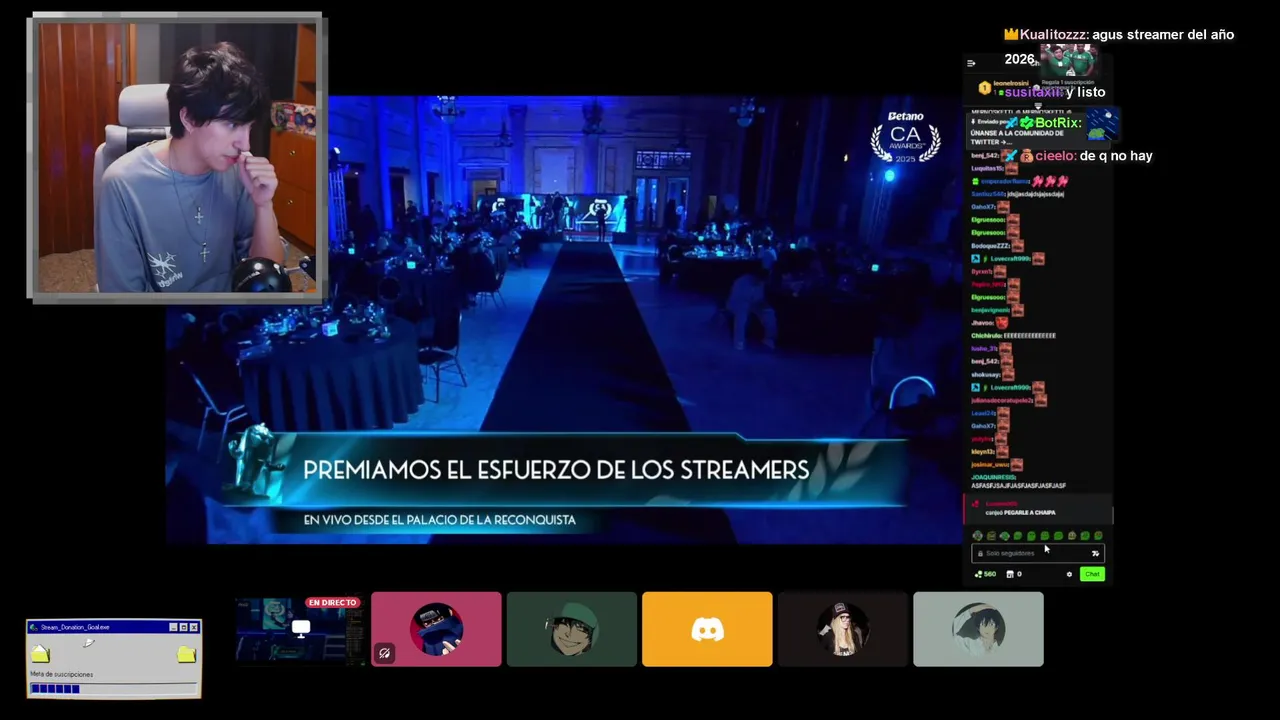Open the username julianadecoratupelo2 in chat
The image size is (1280, 720).
coord(1002,400)
